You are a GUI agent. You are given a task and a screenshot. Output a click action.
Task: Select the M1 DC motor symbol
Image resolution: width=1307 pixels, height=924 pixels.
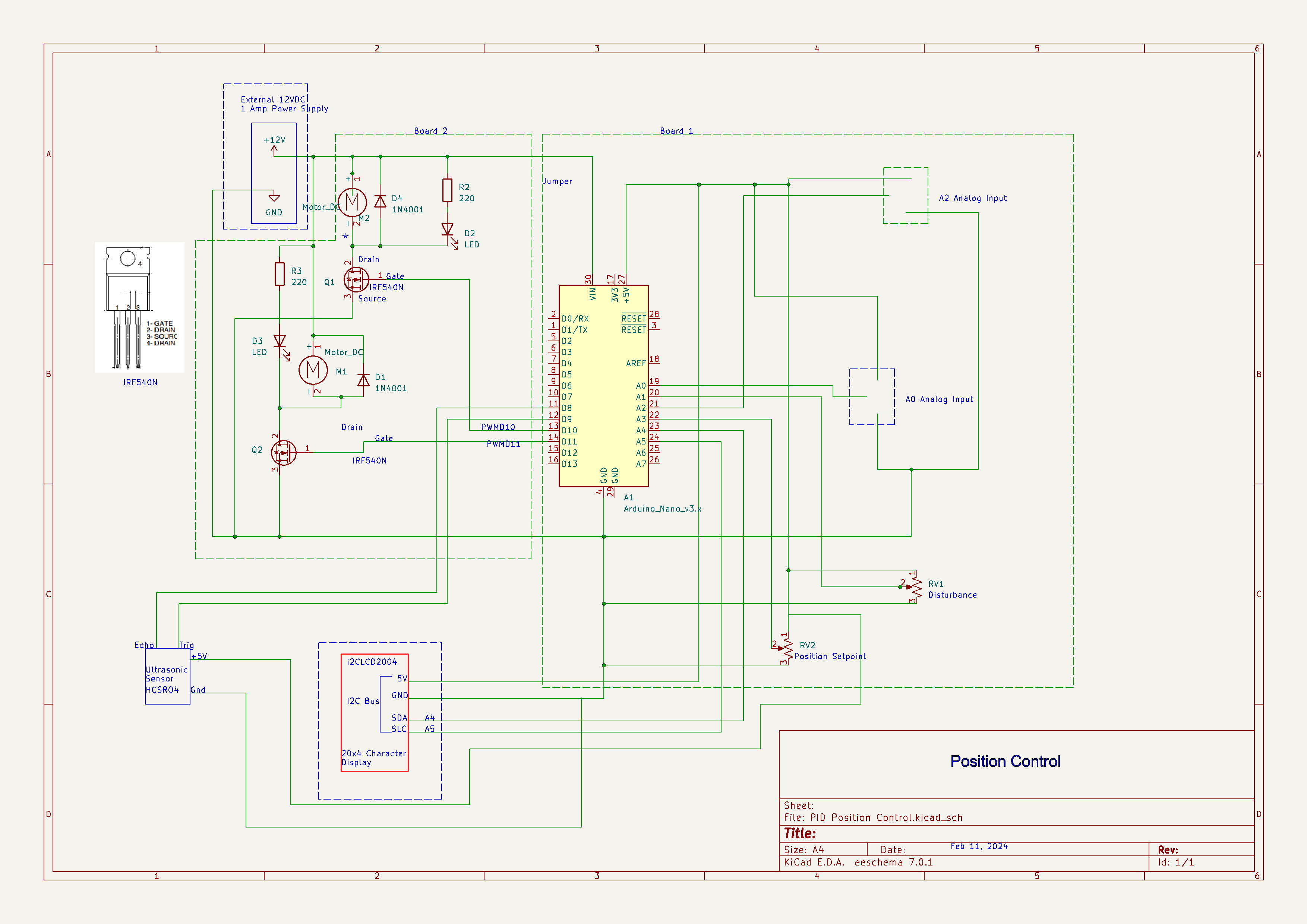click(313, 370)
